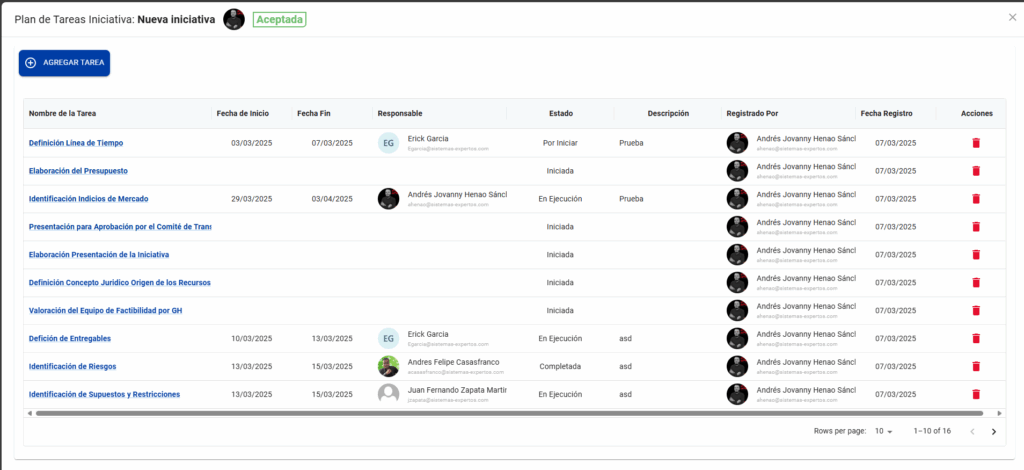Go to previous page of tasks
This screenshot has height=470, width=1024.
click(970, 432)
